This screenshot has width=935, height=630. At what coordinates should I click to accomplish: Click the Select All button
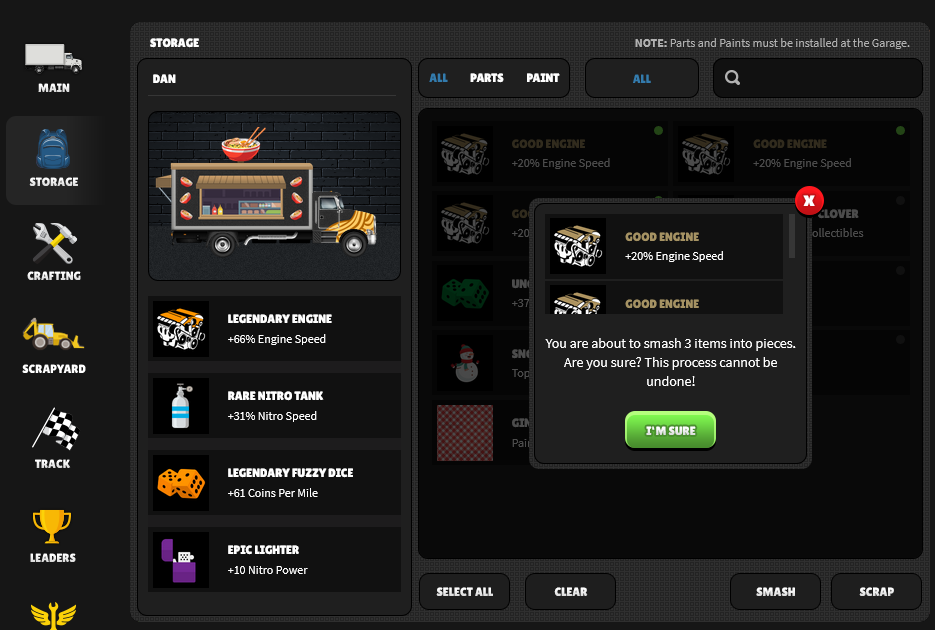465,591
